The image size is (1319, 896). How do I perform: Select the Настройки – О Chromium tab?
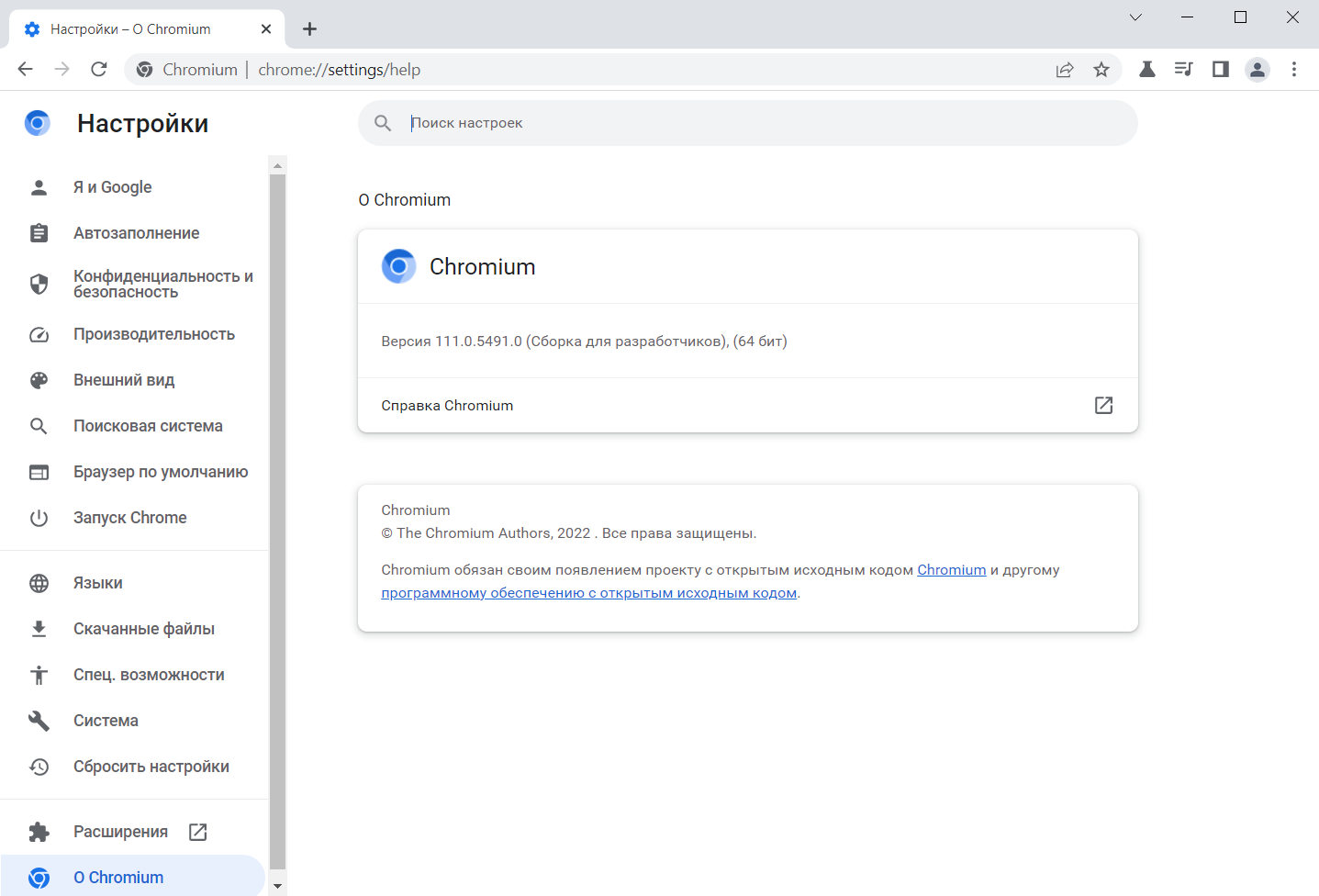[x=147, y=28]
